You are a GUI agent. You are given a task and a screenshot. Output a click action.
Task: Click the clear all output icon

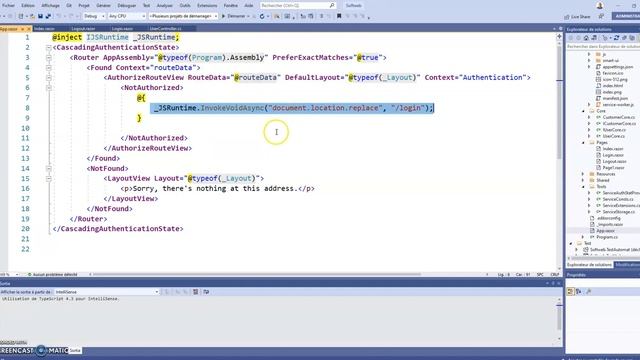196,292
